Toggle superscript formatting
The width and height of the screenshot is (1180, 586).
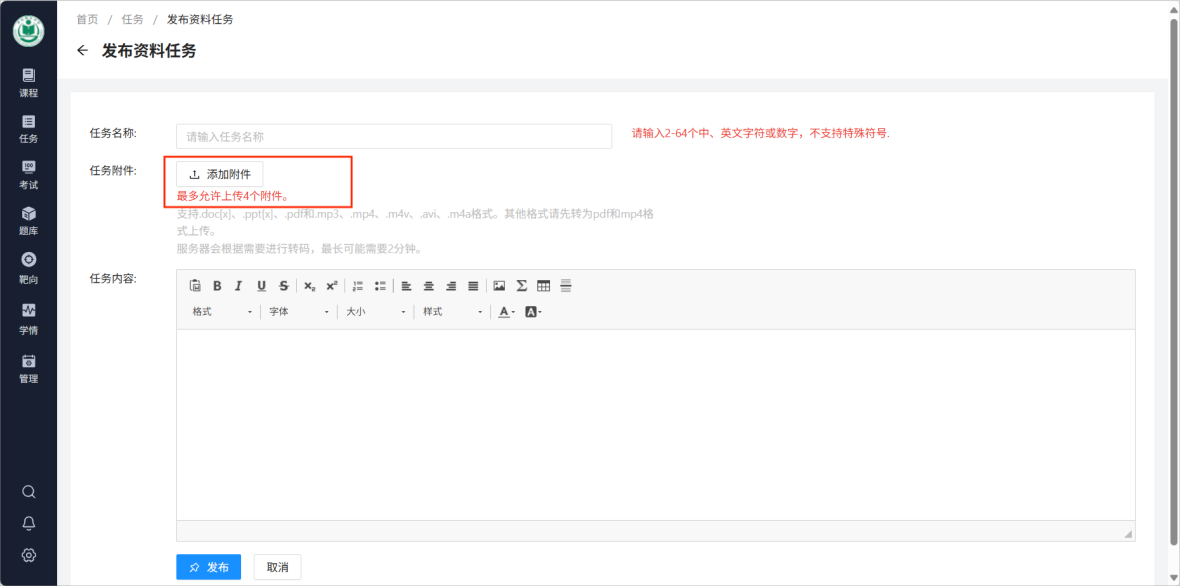332,286
